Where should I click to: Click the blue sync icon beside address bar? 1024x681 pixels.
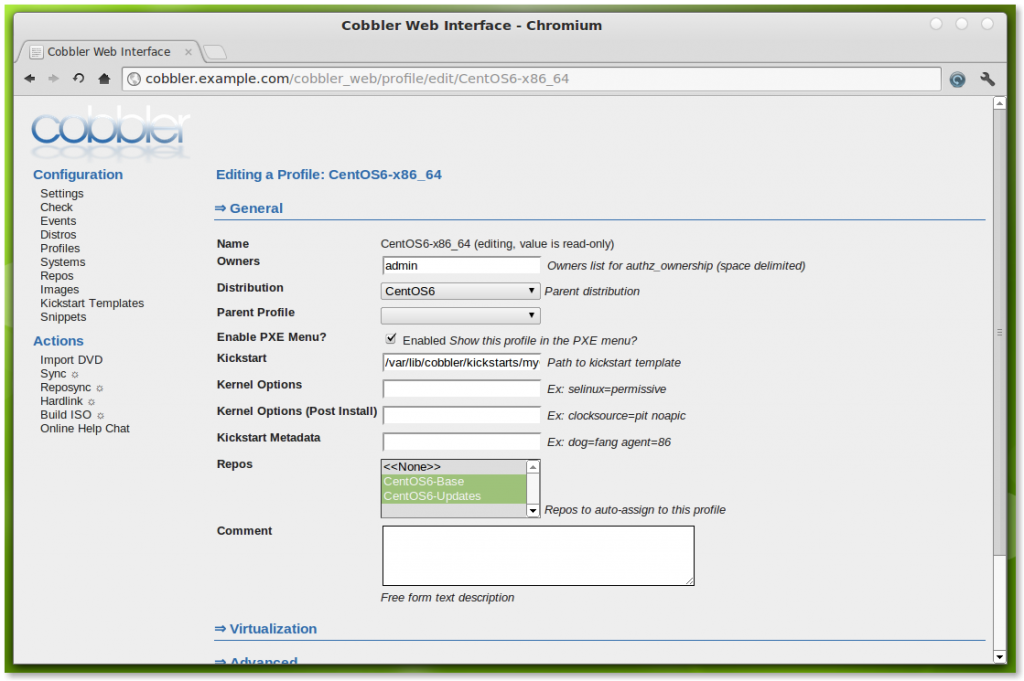pyautogui.click(x=957, y=79)
